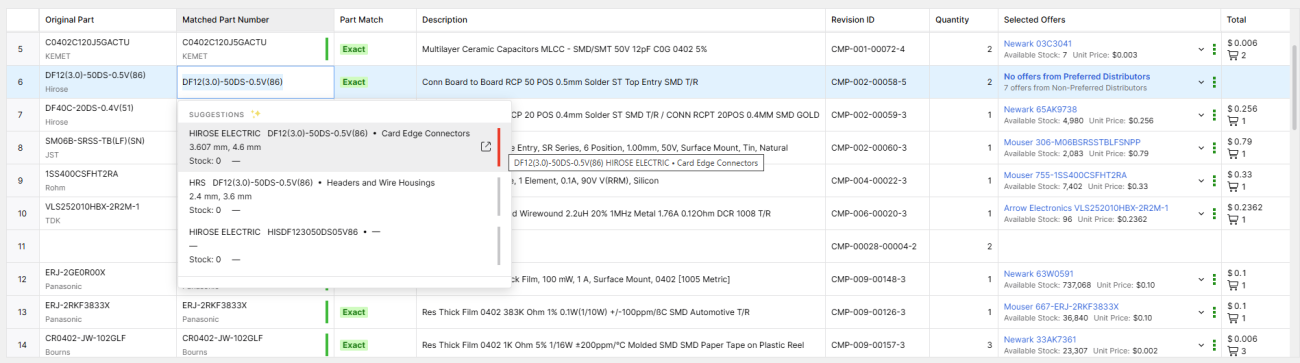The image size is (1300, 363).
Task: Click original part SM06B-SRSS-TB(LF)(SN)
Action: tap(95, 141)
